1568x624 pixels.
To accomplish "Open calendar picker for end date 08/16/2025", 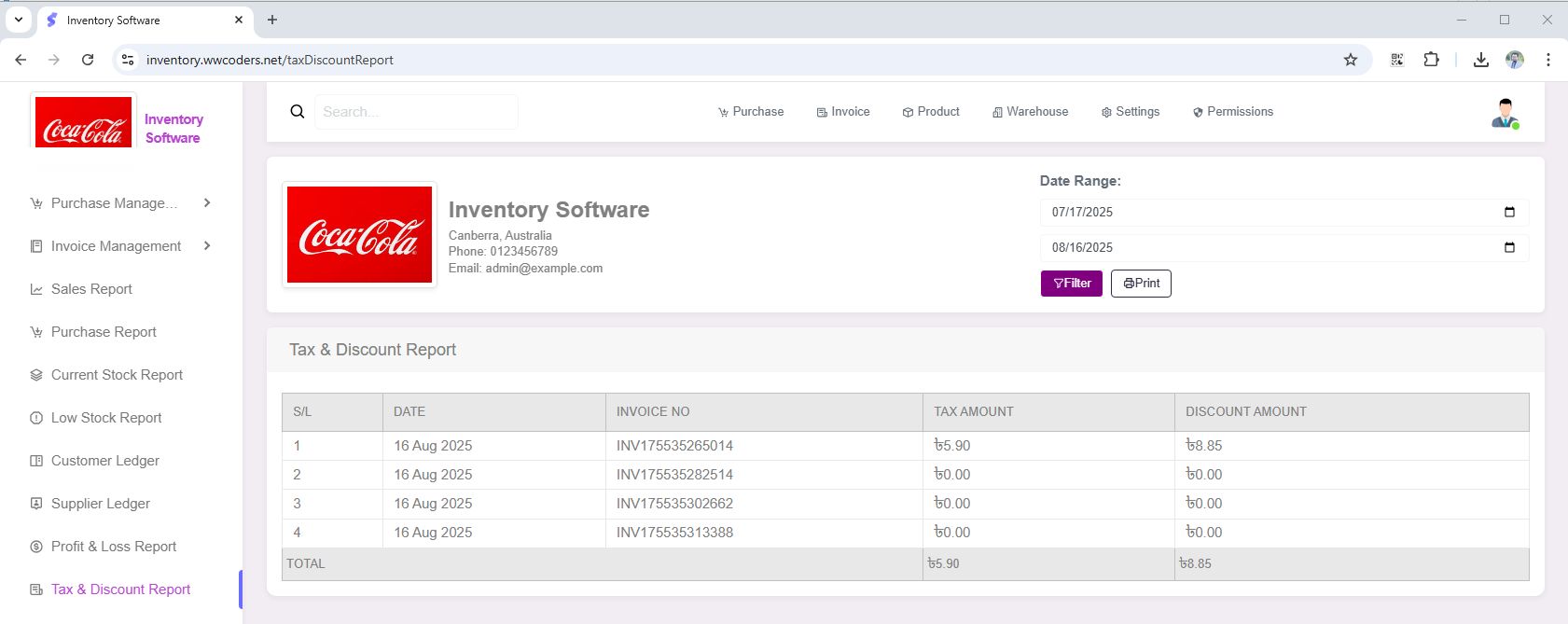I will [x=1509, y=247].
